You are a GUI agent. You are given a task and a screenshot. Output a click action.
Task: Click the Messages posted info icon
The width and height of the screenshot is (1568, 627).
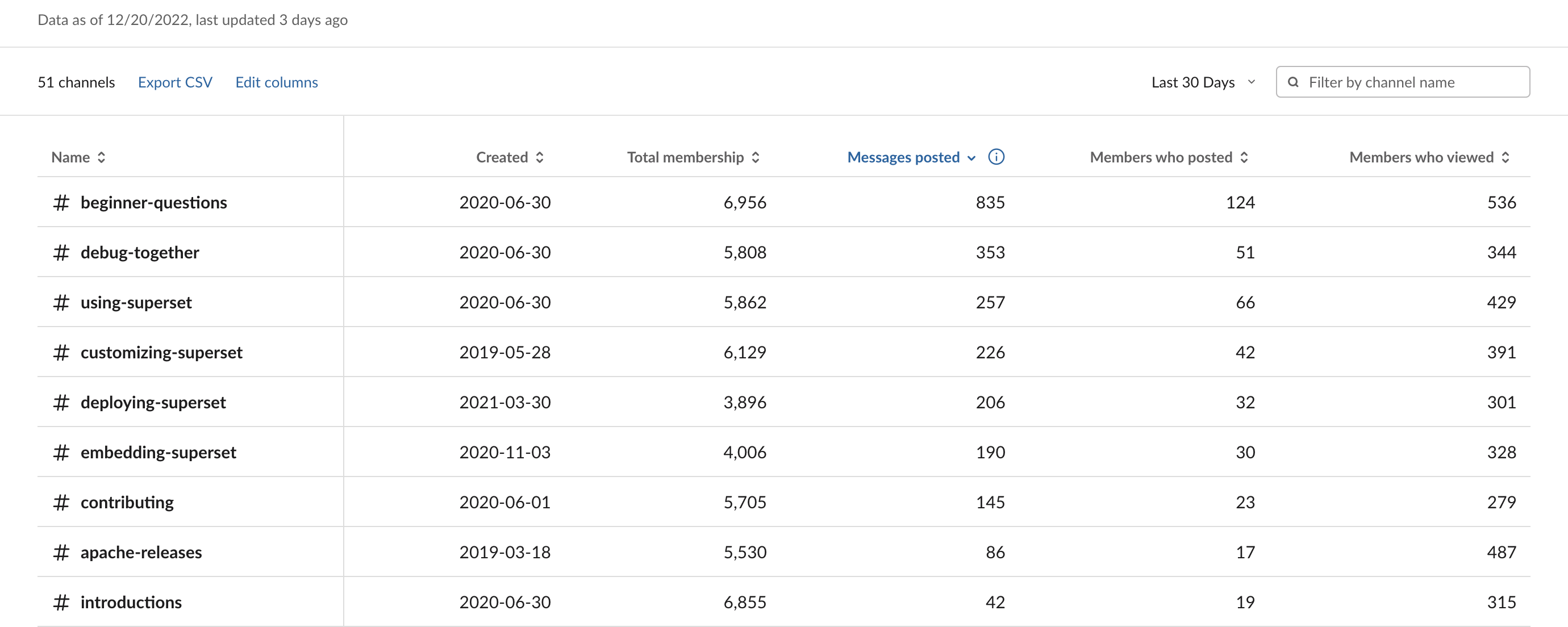click(996, 157)
